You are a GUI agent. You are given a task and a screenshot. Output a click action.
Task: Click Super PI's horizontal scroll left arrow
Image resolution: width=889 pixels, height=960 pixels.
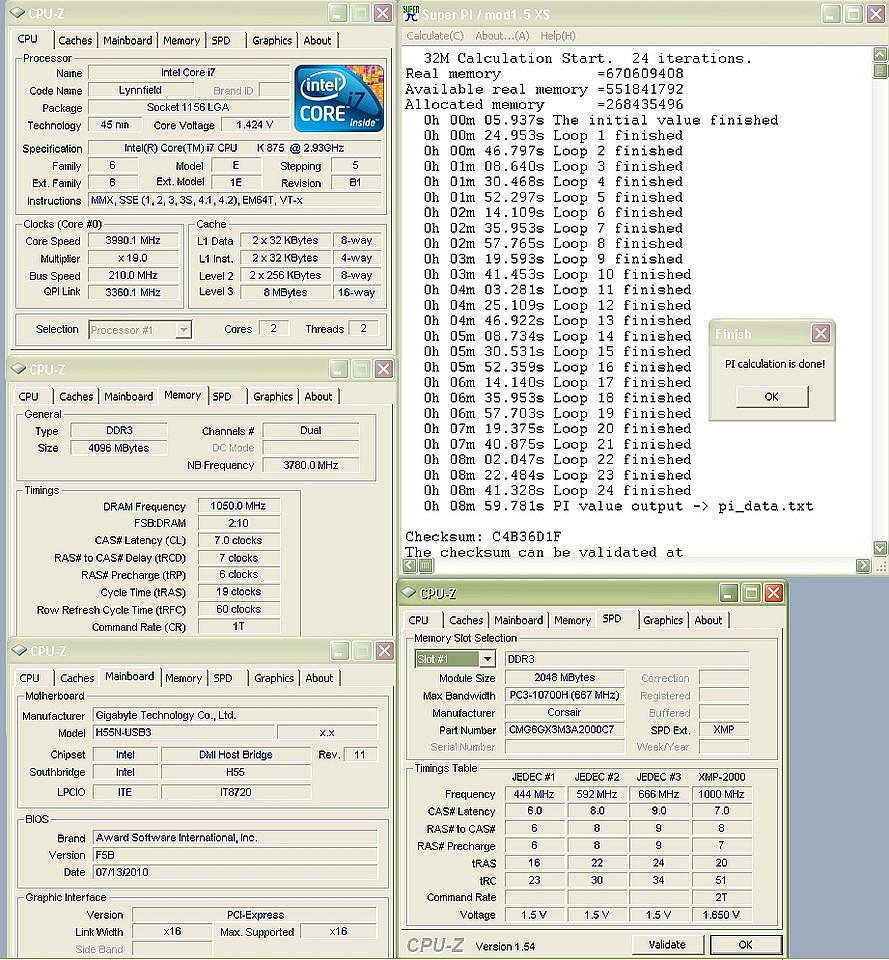410,566
